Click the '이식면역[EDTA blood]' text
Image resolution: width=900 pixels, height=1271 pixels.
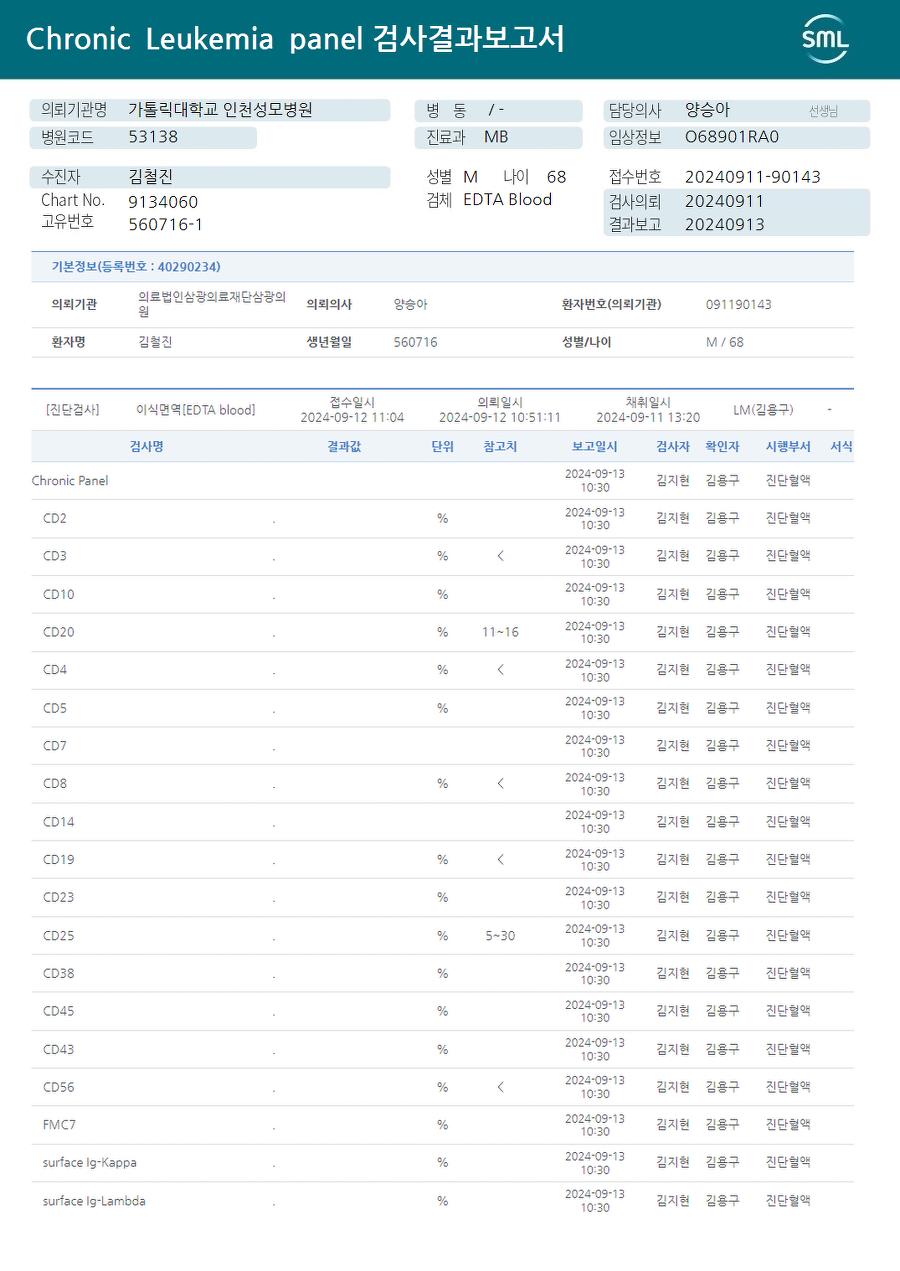196,410
